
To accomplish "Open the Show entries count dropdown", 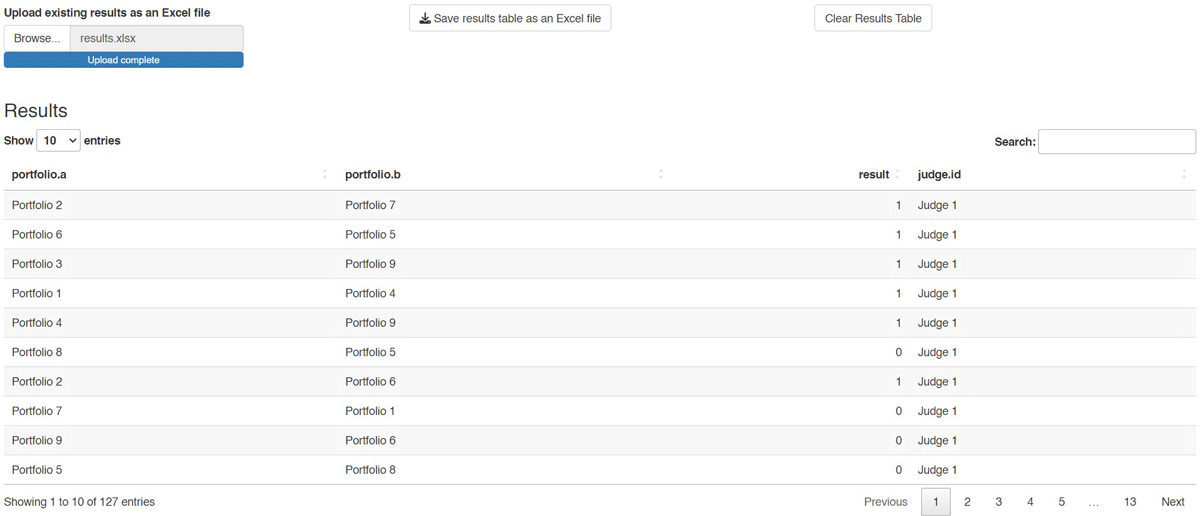I will pos(58,141).
